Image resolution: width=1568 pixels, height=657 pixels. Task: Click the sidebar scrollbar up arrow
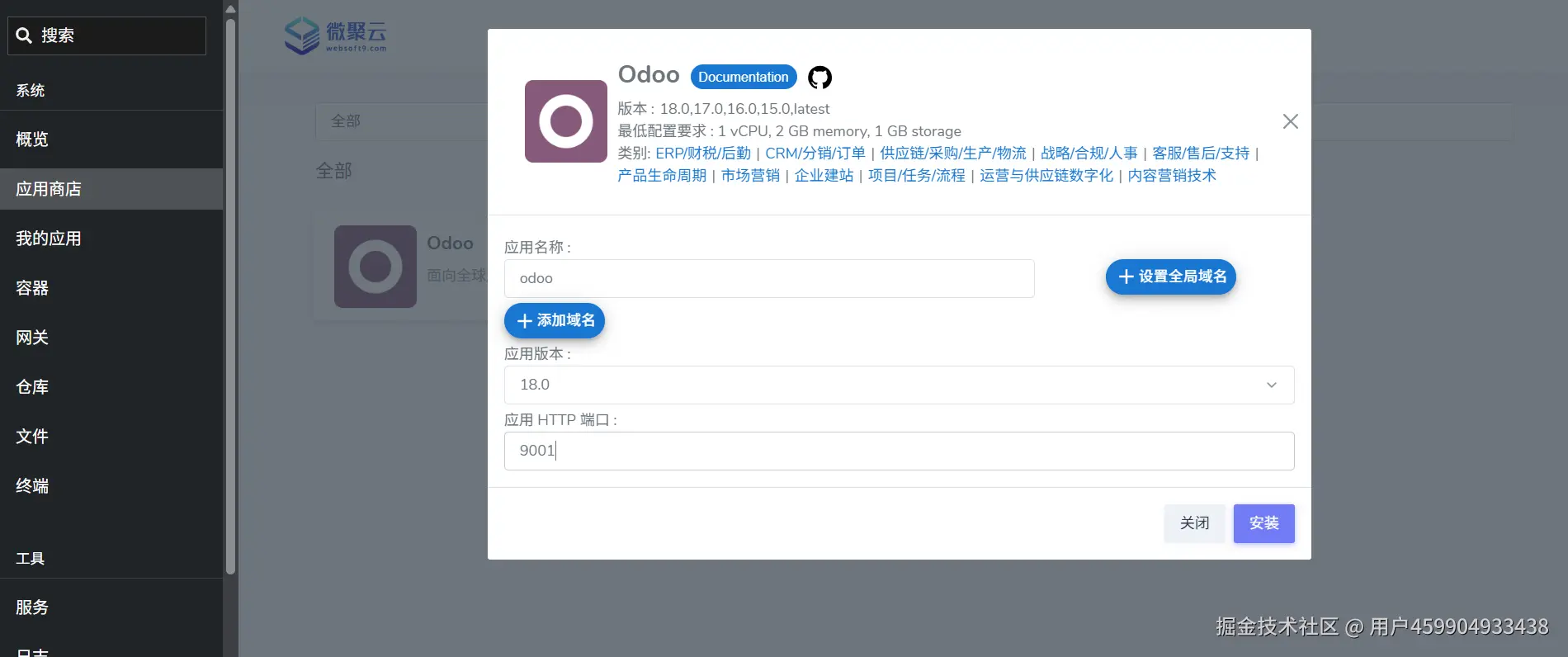pyautogui.click(x=231, y=8)
